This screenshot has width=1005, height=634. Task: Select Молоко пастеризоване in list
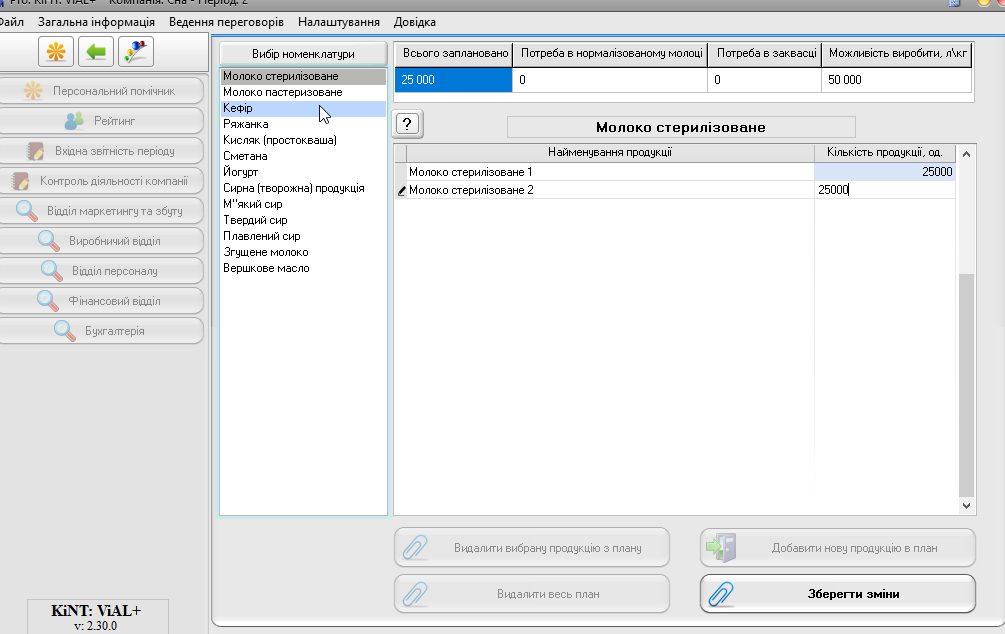[x=303, y=92]
